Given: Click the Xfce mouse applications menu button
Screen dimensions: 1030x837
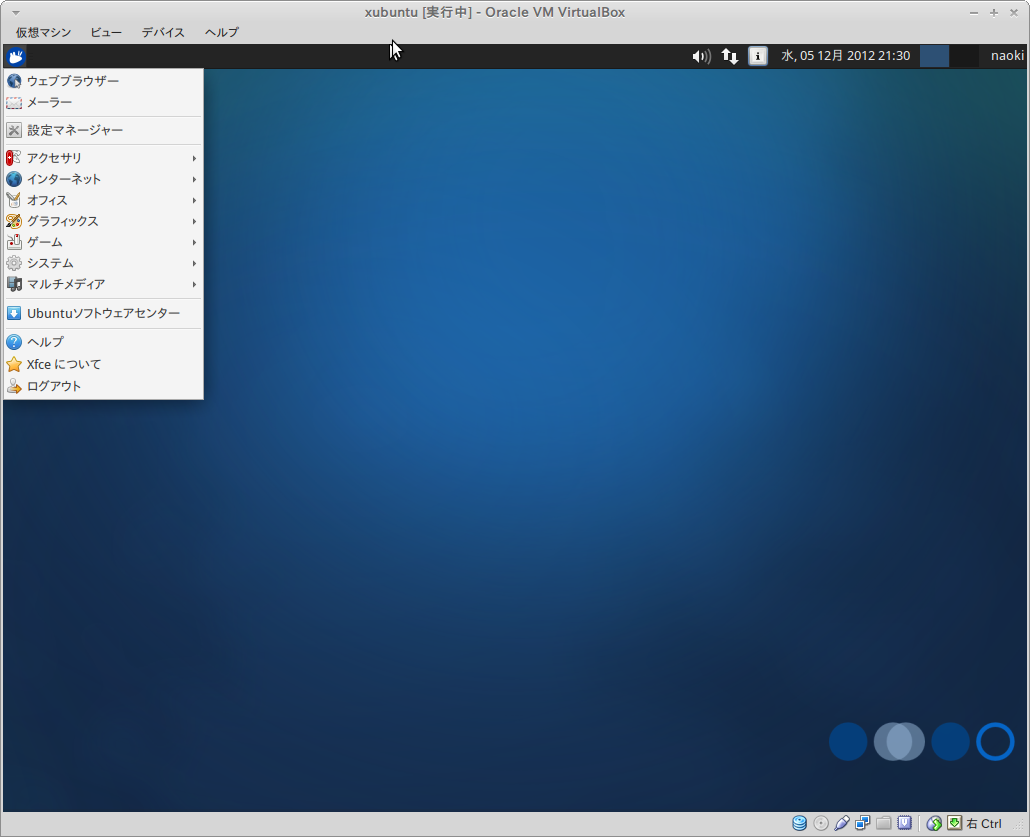Looking at the screenshot, I should [x=16, y=57].
